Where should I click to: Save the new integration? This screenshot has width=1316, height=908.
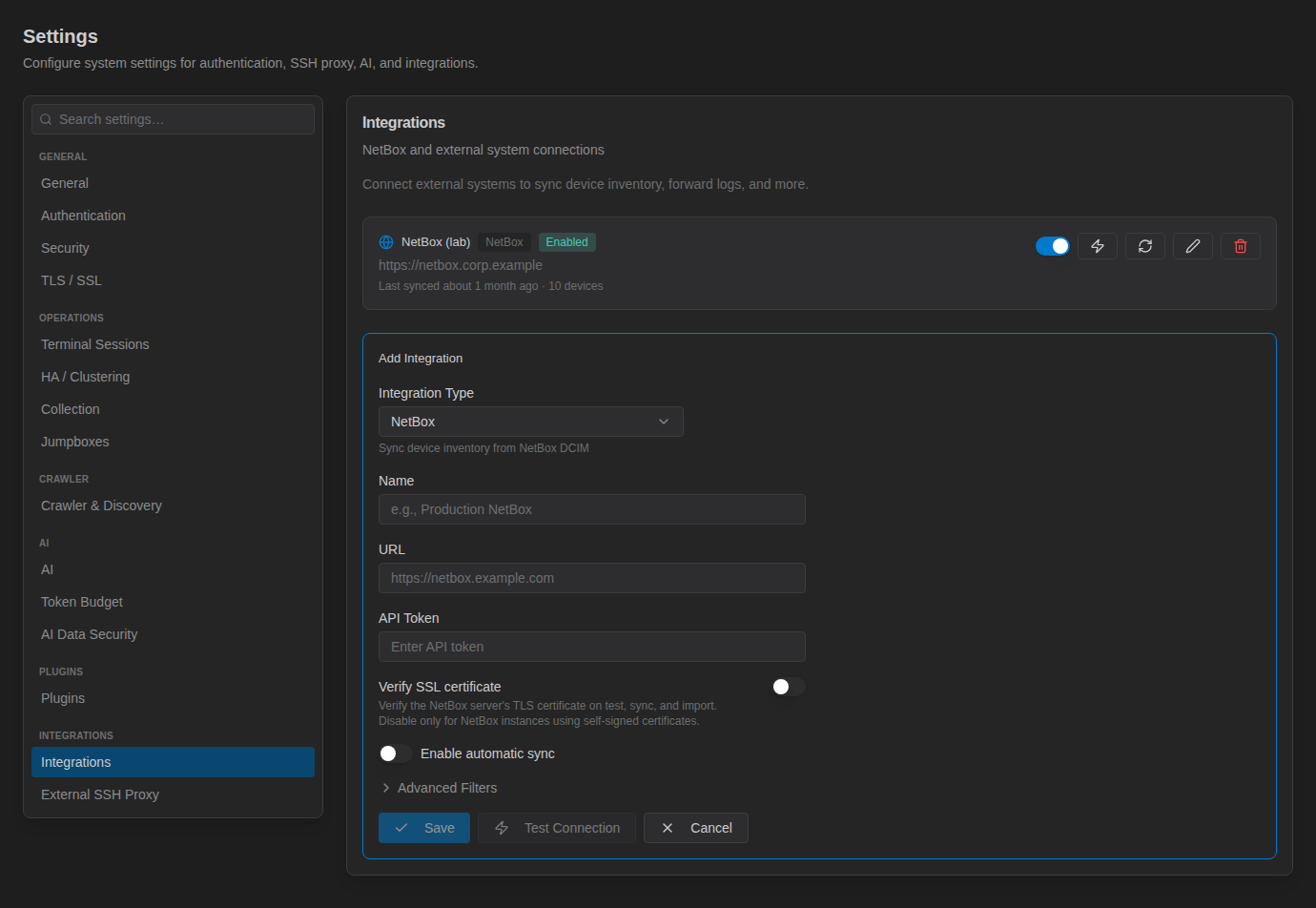pyautogui.click(x=424, y=828)
